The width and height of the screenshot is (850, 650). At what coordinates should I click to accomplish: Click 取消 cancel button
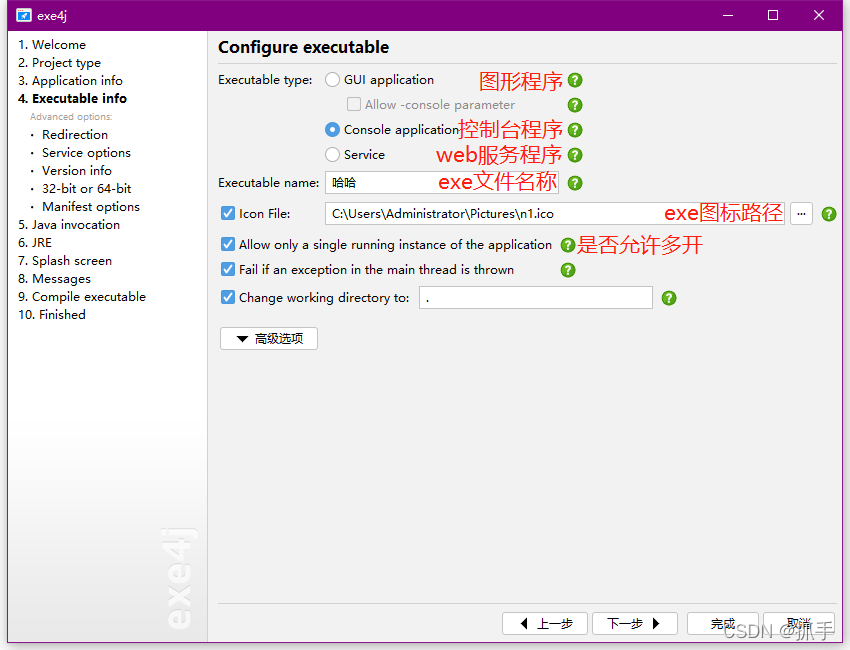coord(799,623)
